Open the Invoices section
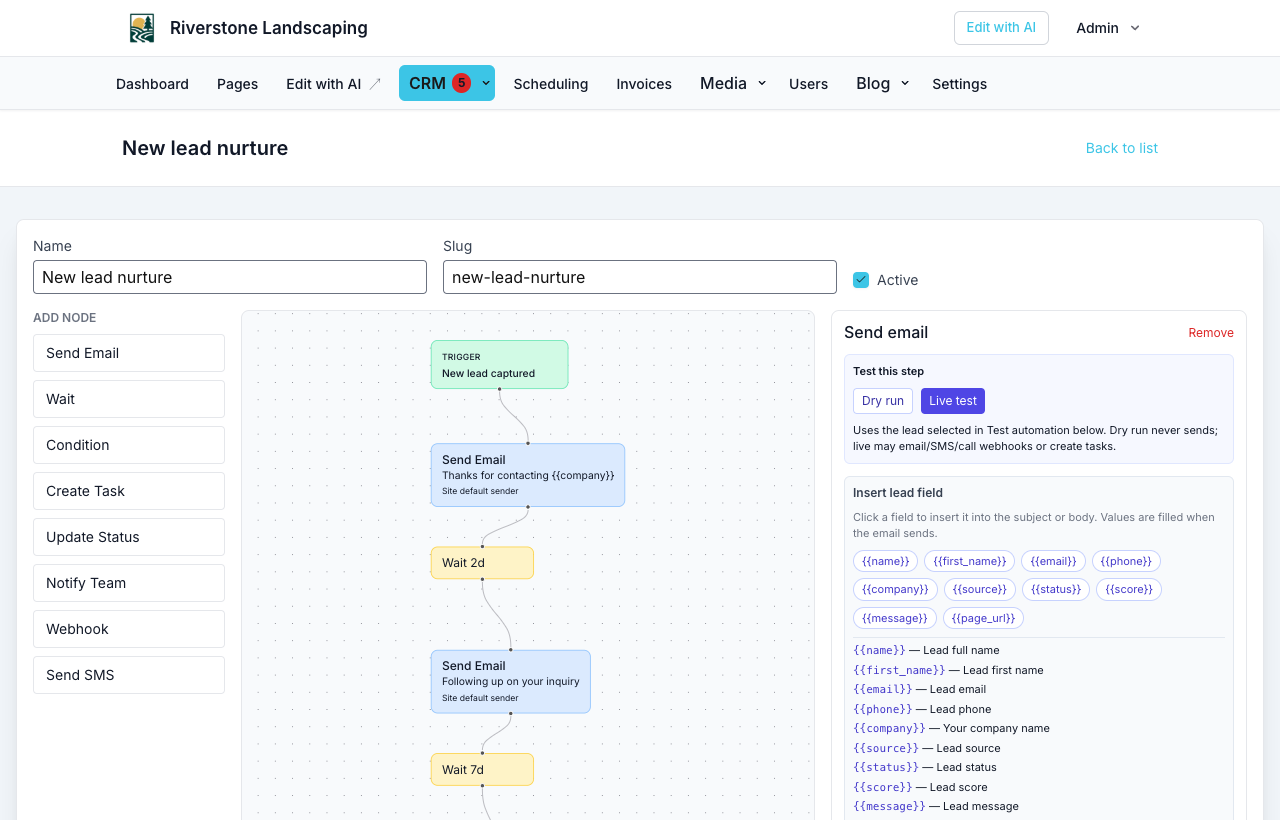Image resolution: width=1280 pixels, height=820 pixels. point(644,84)
